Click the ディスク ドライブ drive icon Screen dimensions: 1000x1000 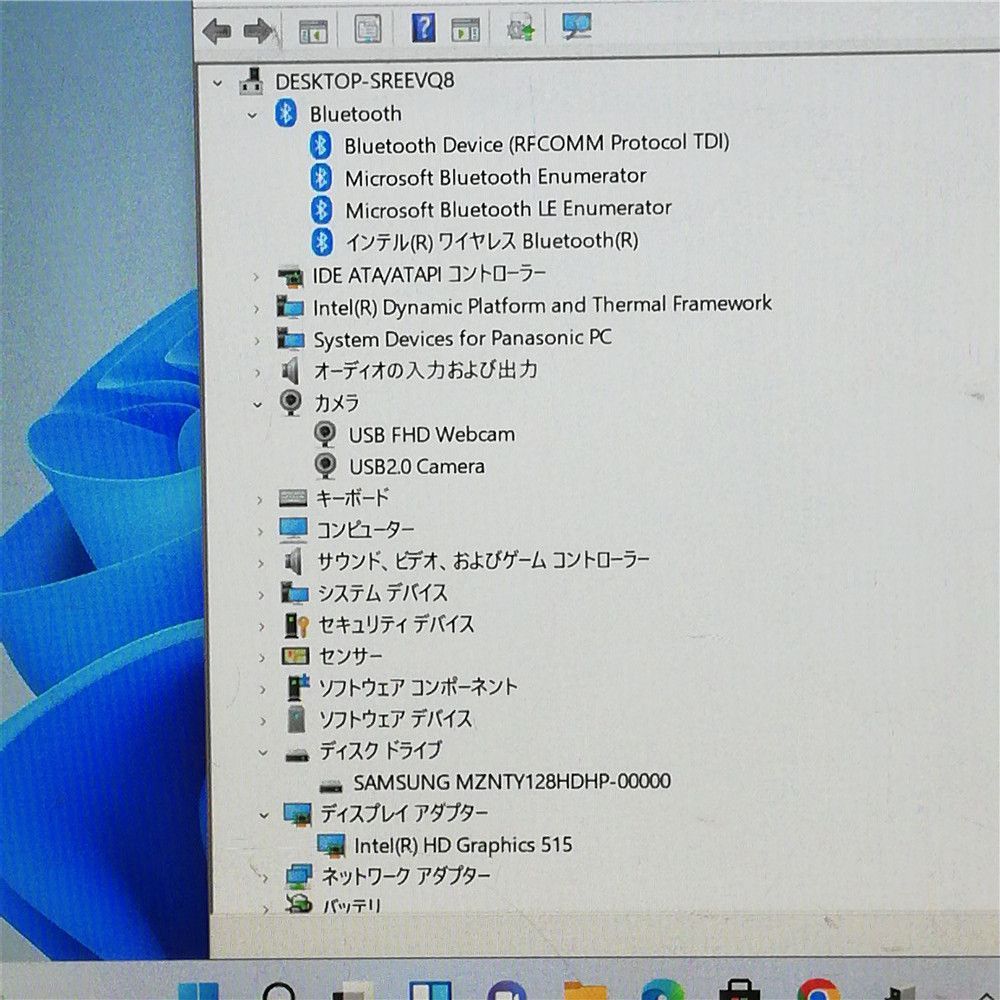(297, 756)
